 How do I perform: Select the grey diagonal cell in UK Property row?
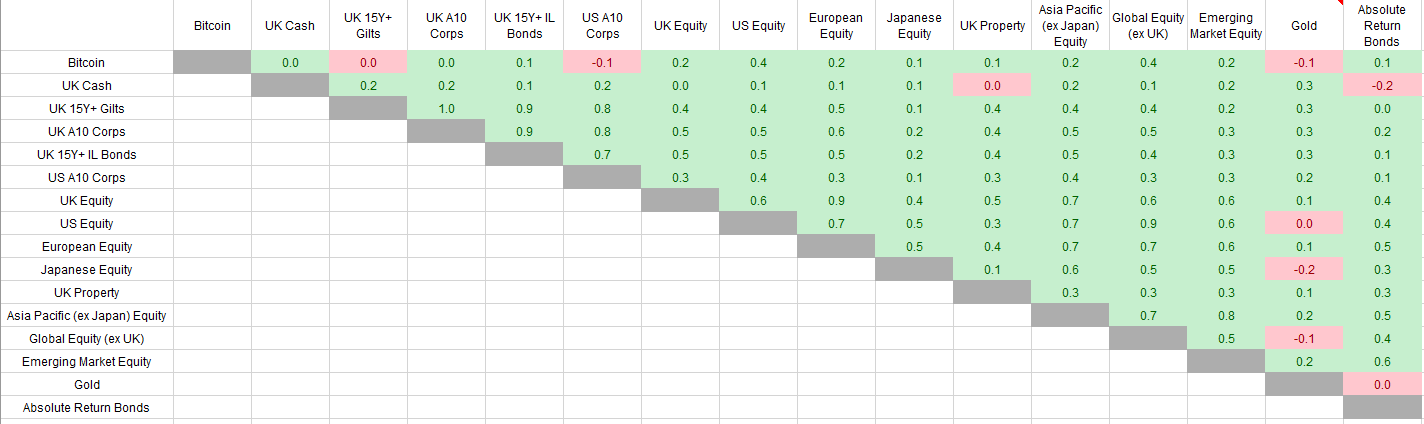[992, 292]
